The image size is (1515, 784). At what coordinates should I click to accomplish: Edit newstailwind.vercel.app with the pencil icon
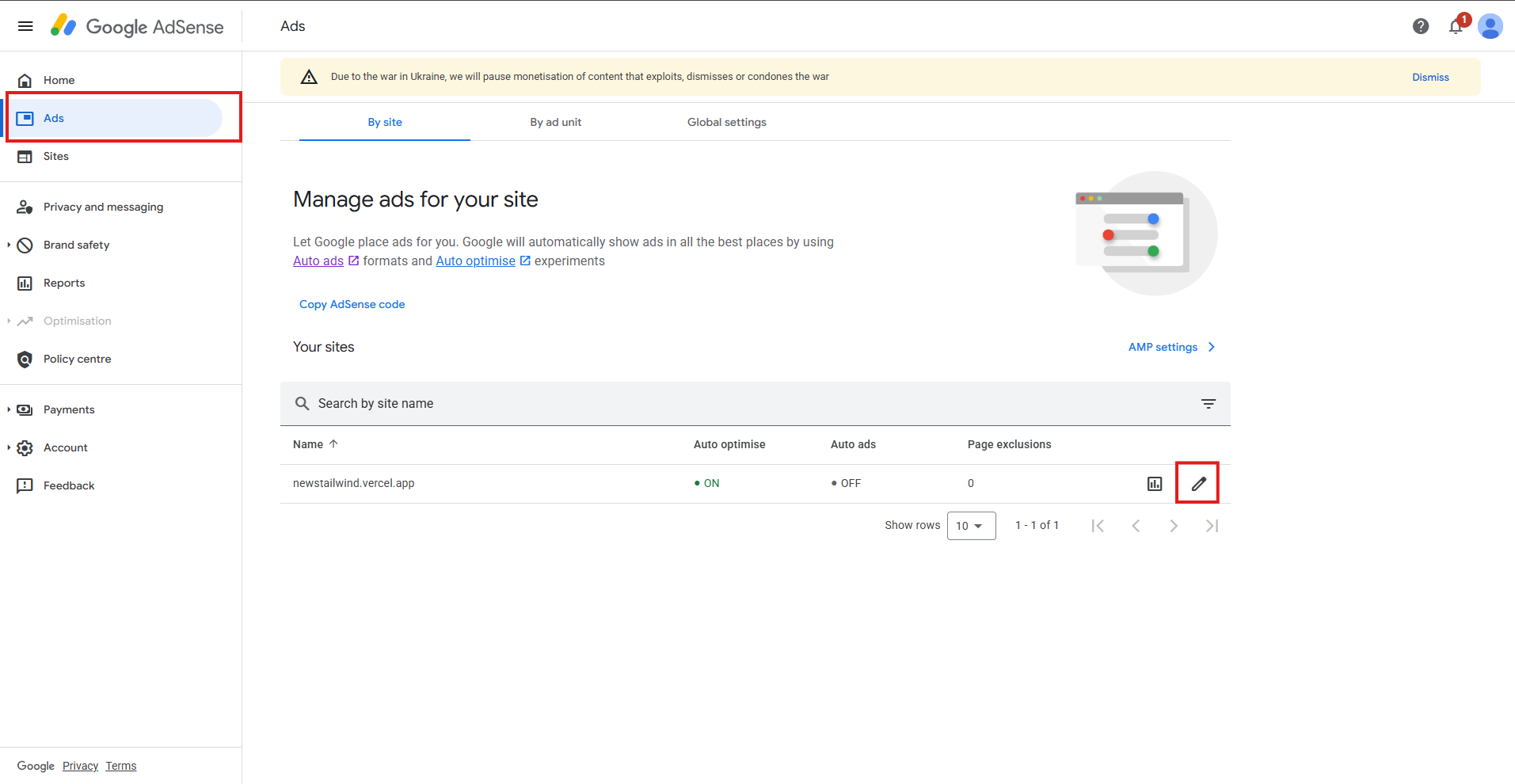1198,482
